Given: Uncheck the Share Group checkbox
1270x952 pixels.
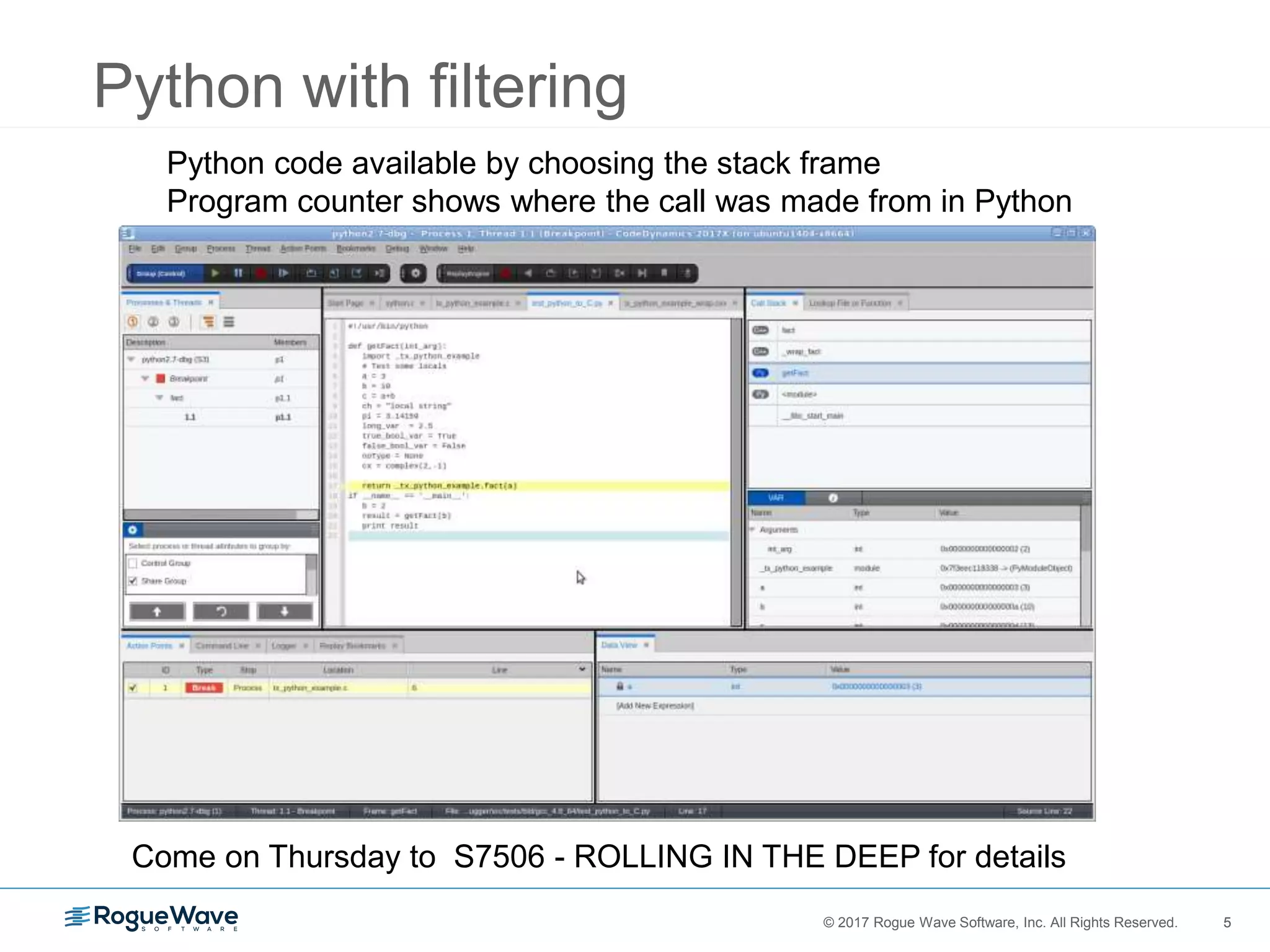Looking at the screenshot, I should 133,581.
